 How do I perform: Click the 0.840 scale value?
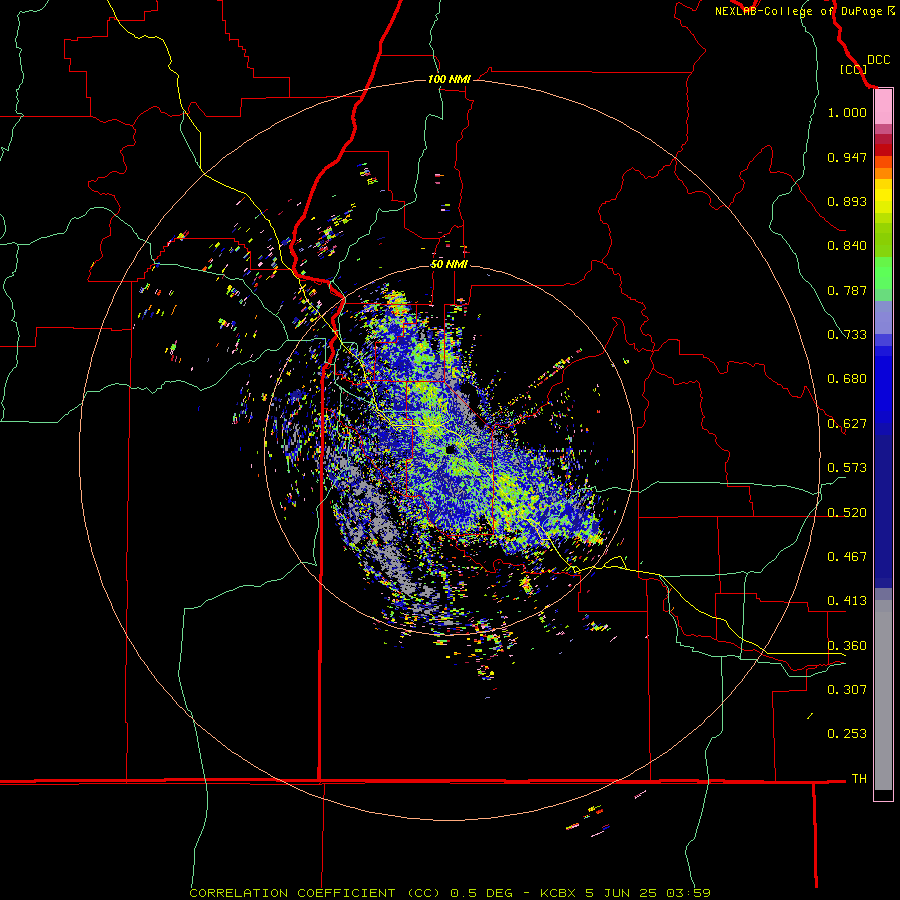[847, 246]
